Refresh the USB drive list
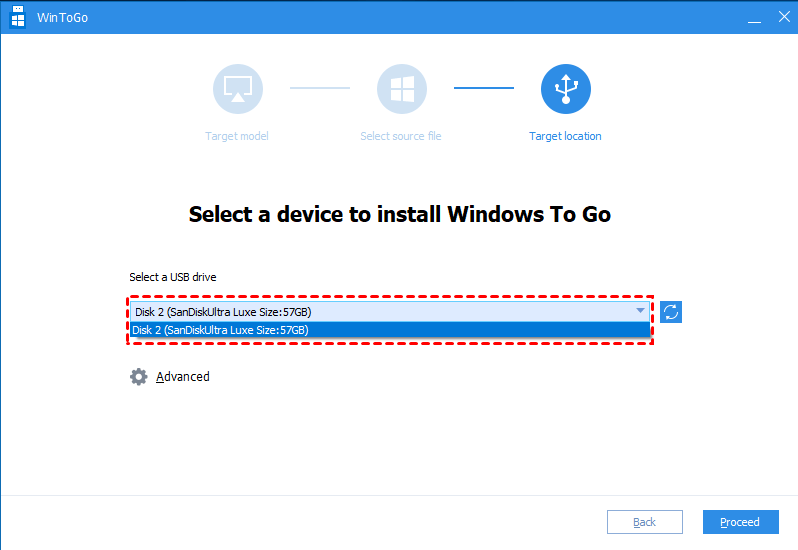 point(671,312)
